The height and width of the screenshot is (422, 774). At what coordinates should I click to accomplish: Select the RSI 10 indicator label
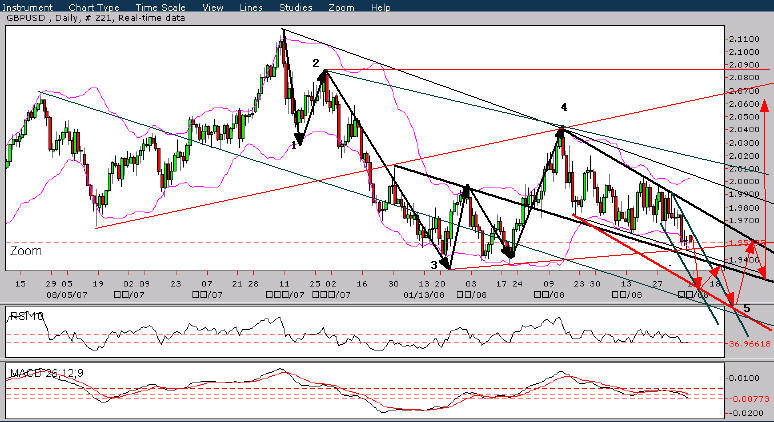tap(26, 315)
